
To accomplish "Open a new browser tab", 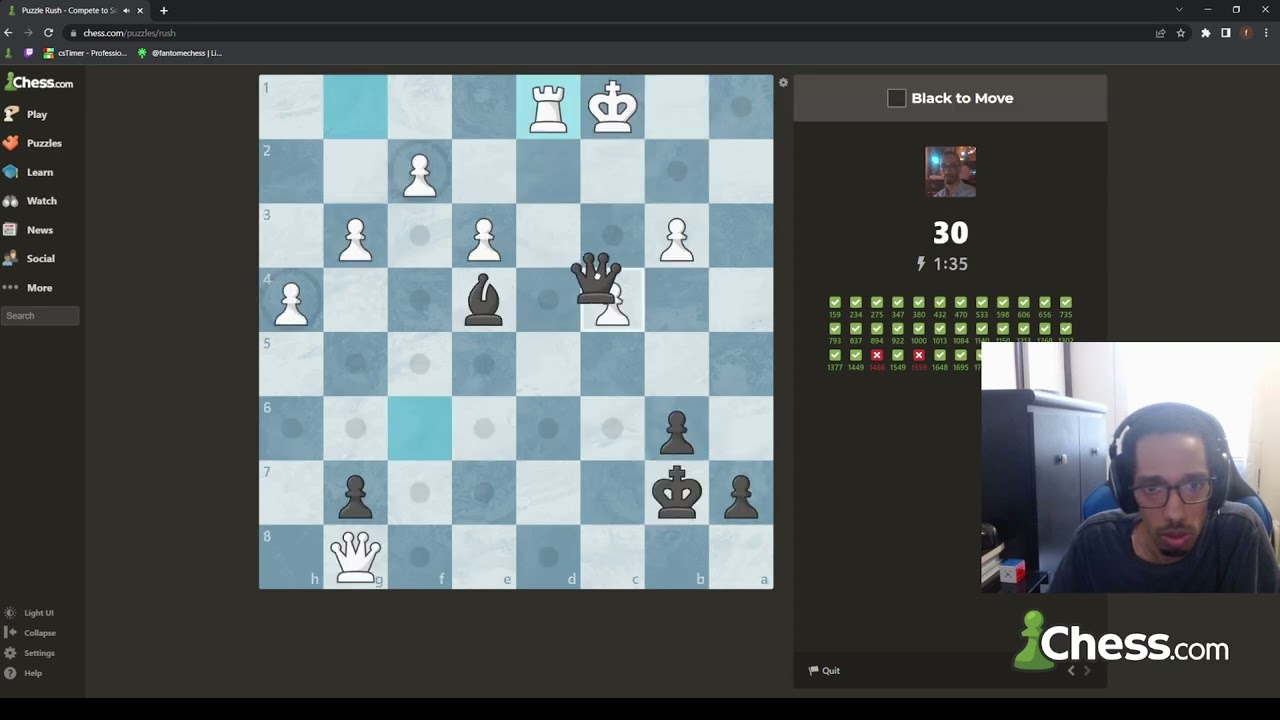I will pyautogui.click(x=164, y=10).
